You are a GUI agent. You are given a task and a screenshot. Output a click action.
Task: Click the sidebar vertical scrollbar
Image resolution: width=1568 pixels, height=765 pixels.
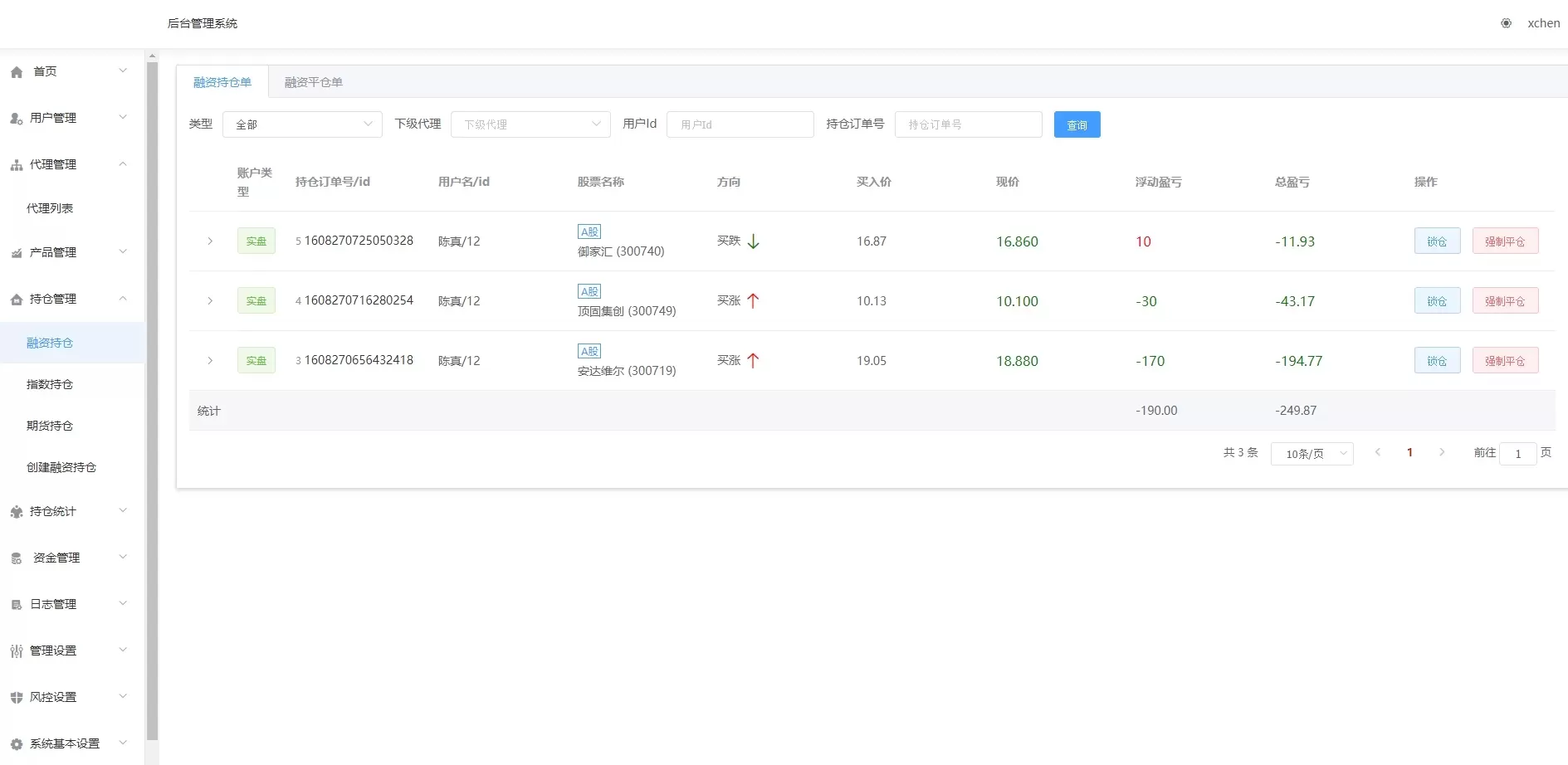click(152, 398)
